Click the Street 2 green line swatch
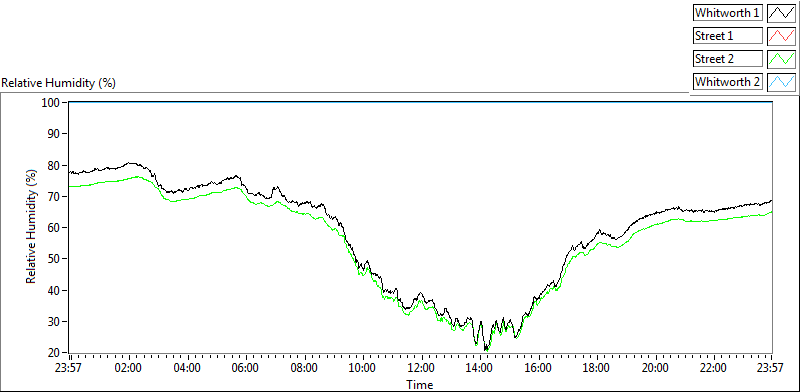The height and width of the screenshot is (392, 800). [781, 59]
